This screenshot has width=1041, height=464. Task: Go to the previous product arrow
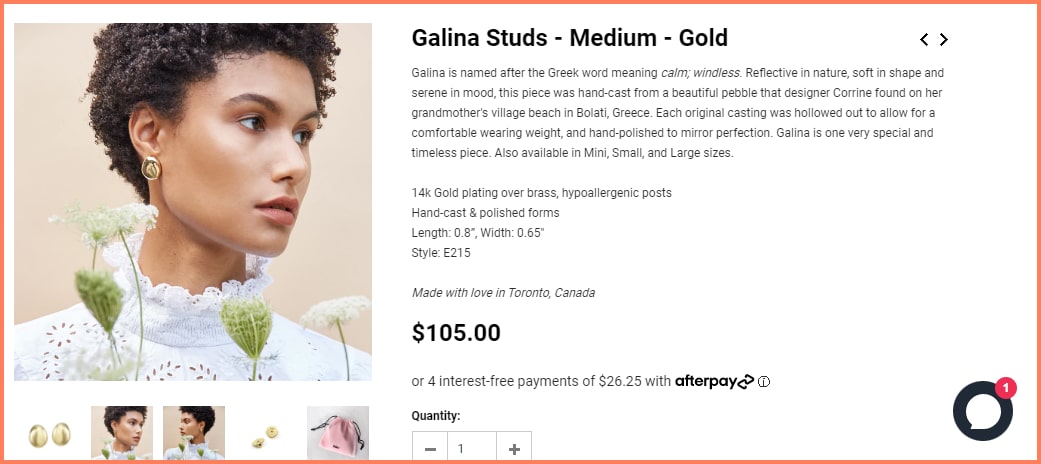(x=924, y=40)
